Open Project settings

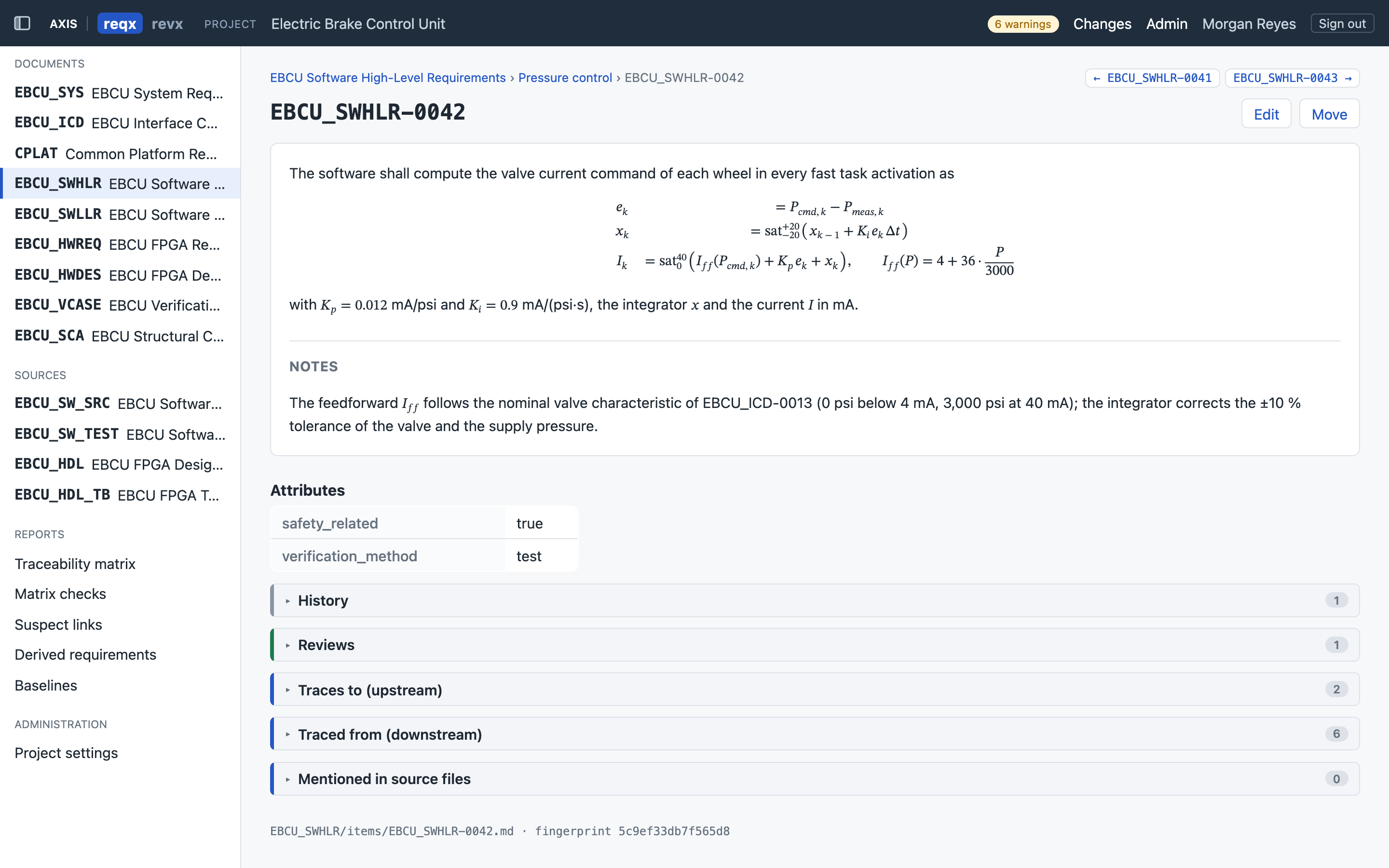pyautogui.click(x=120, y=753)
